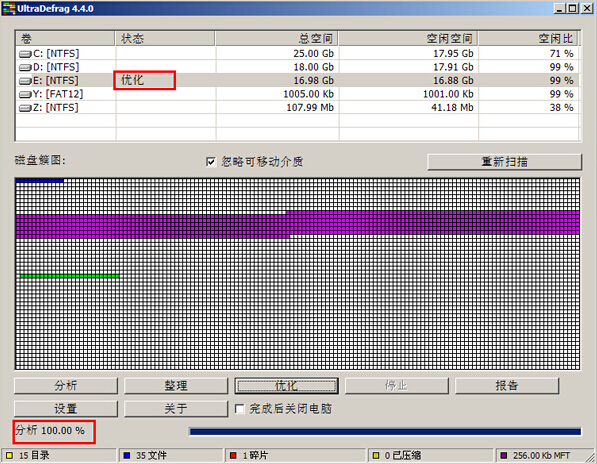The image size is (597, 464).
Task: Click the blue cluster strip in map
Action: pos(40,181)
